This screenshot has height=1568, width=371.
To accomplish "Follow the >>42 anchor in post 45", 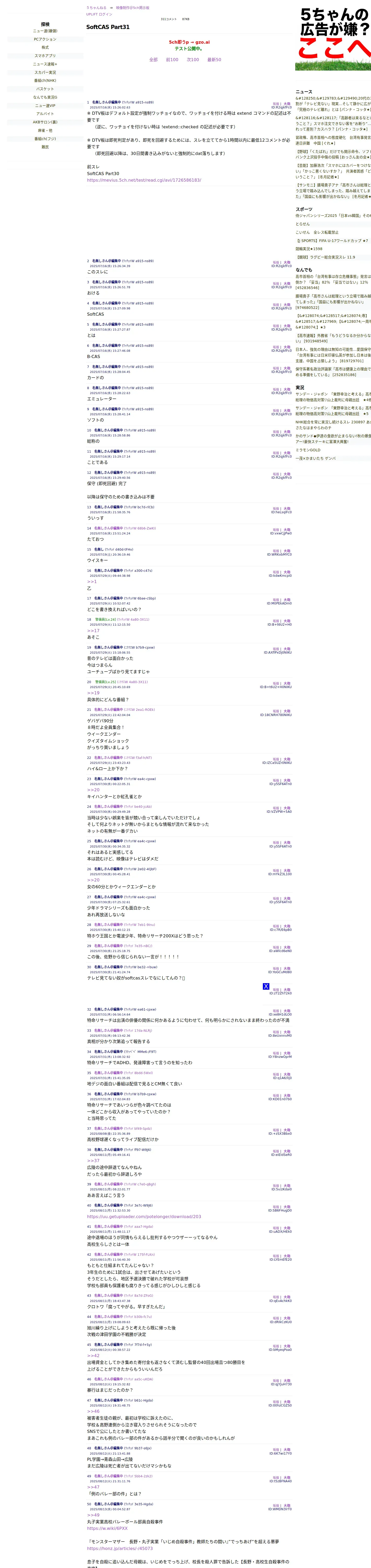I will [93, 1356].
